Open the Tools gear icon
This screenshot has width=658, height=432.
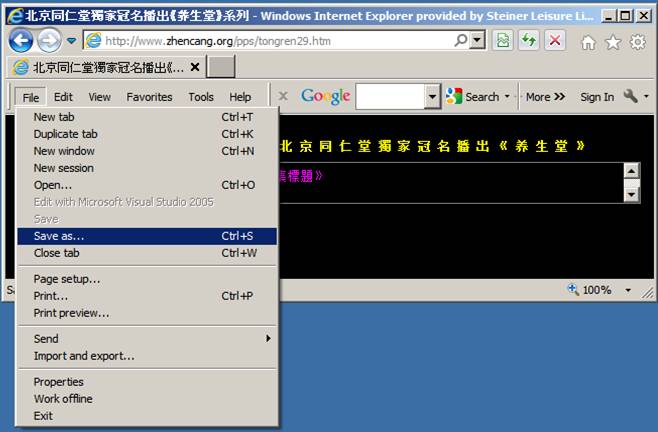(637, 42)
